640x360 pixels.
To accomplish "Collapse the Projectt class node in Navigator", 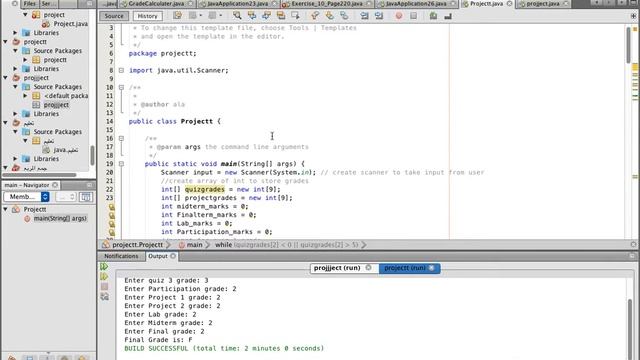I will pyautogui.click(x=6, y=209).
